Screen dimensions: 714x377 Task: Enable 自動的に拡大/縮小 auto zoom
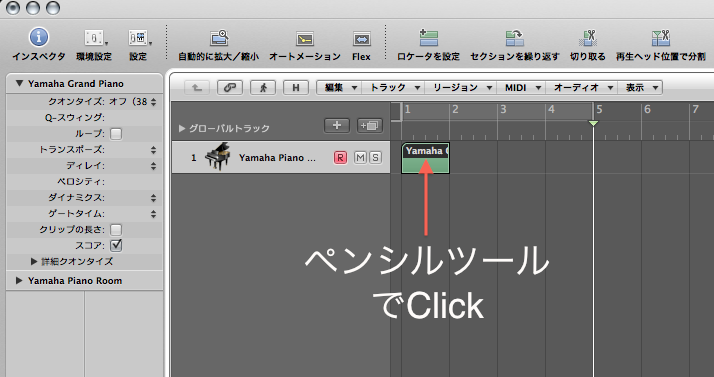coord(219,38)
